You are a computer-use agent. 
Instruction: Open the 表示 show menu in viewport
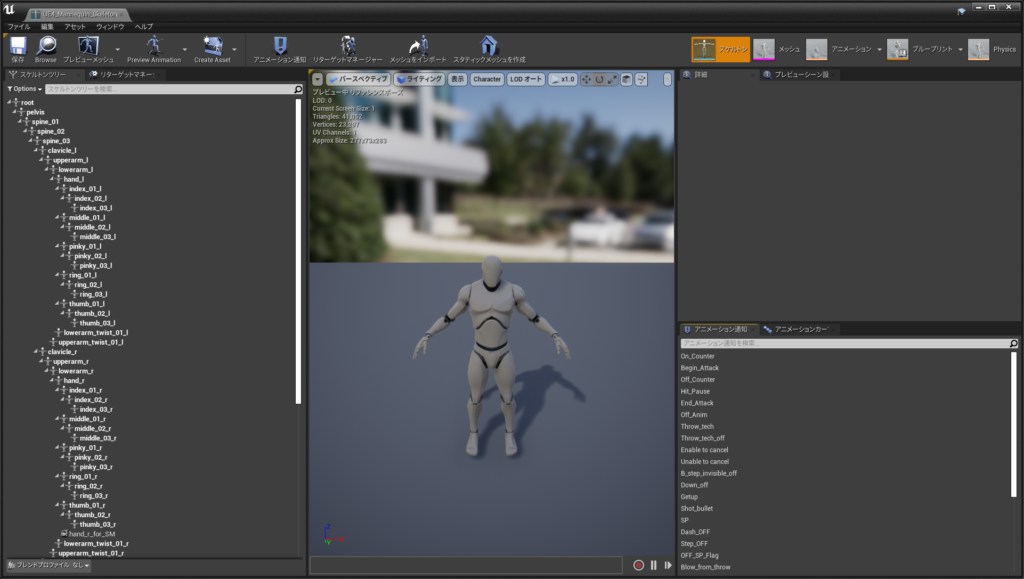[x=457, y=79]
